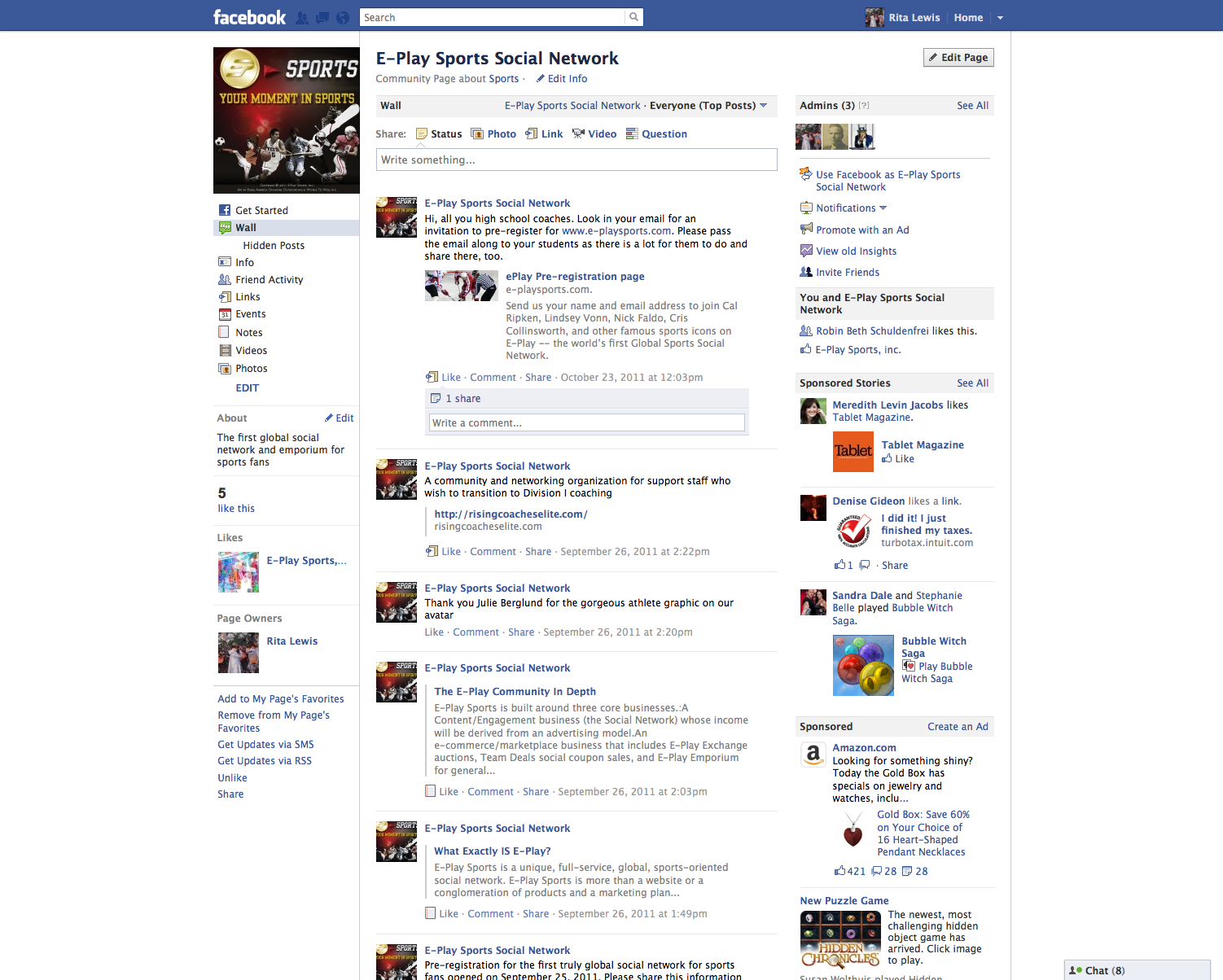Click the facebook logo
1223x980 pixels.
pyautogui.click(x=249, y=17)
